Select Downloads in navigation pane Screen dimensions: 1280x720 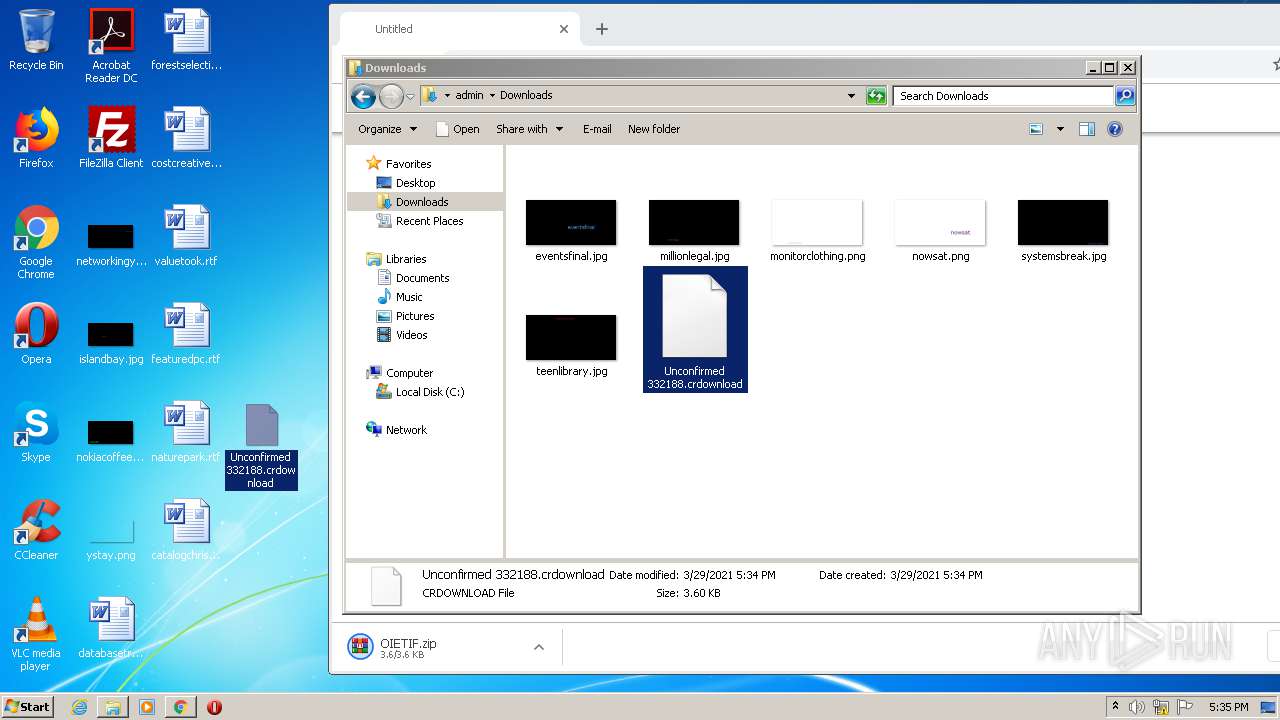pyautogui.click(x=422, y=202)
